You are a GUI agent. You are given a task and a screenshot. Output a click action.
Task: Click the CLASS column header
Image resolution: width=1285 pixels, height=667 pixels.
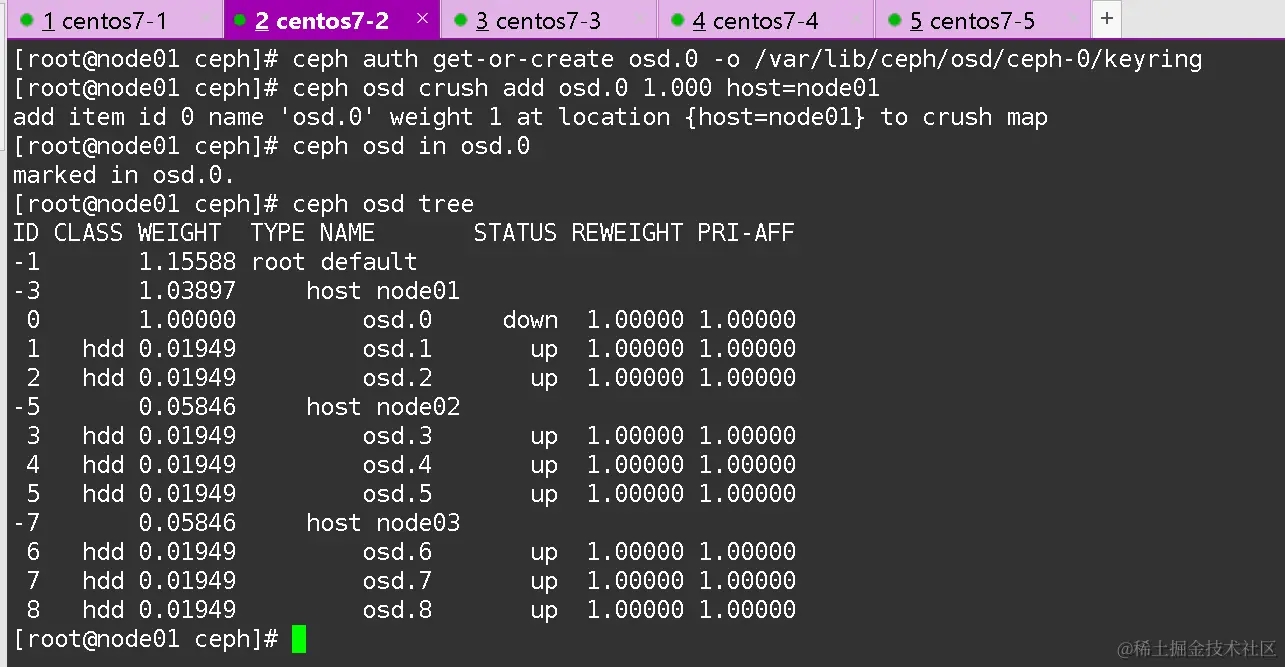tap(88, 233)
